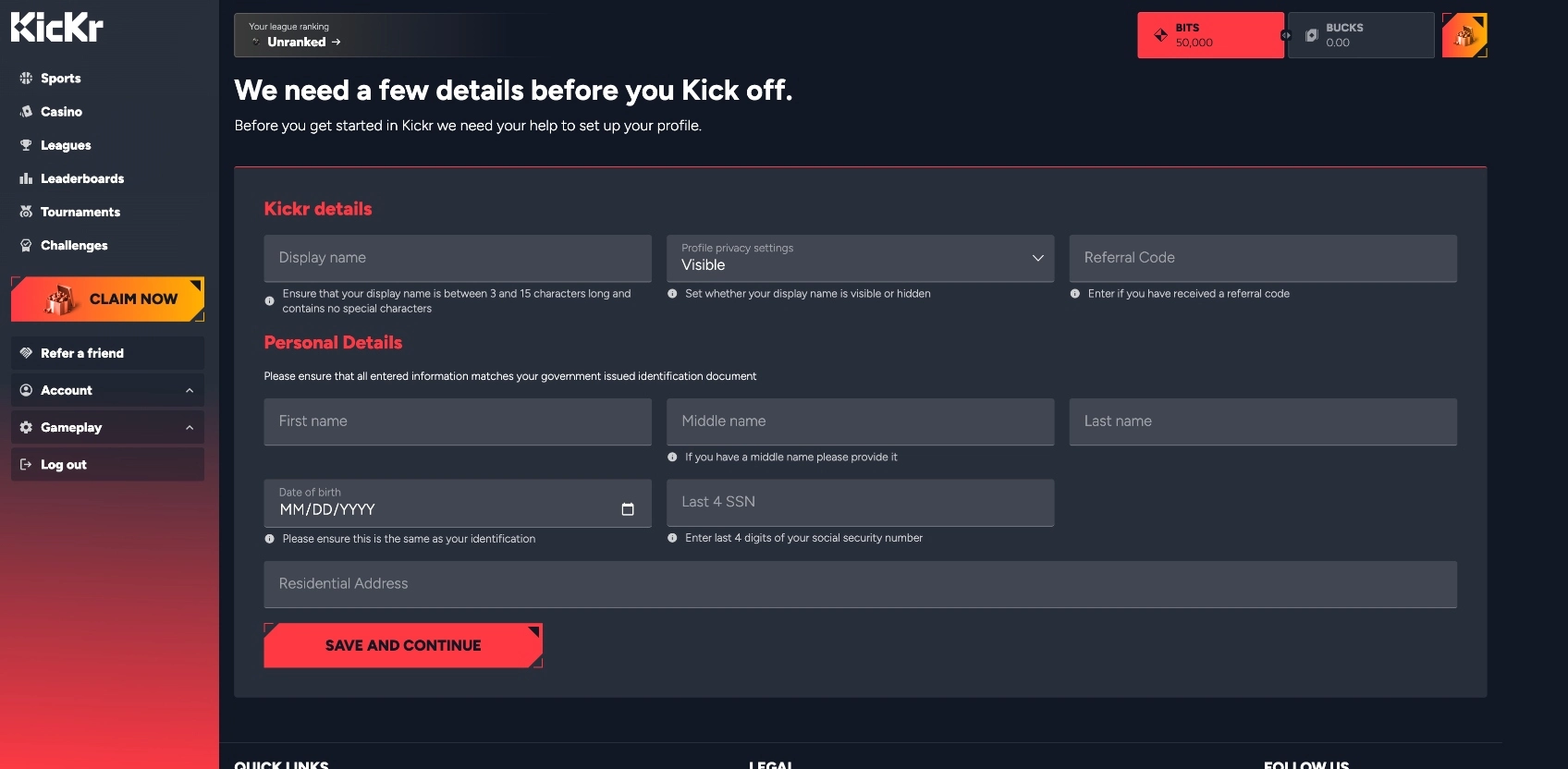This screenshot has height=769, width=1568.
Task: Click the BUCKS balance box
Action: [x=1361, y=35]
